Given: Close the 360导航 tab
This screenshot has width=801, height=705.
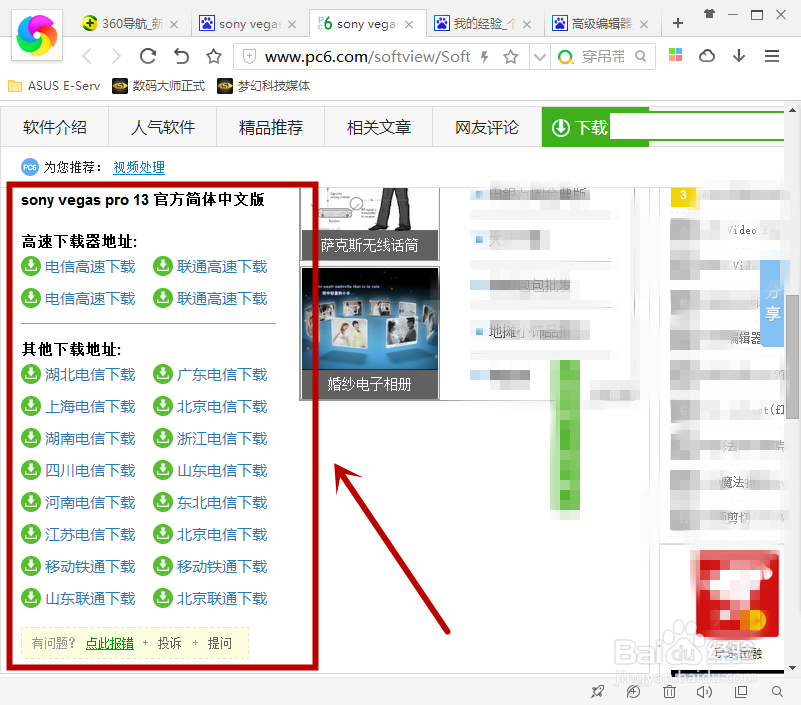Looking at the screenshot, I should [174, 25].
